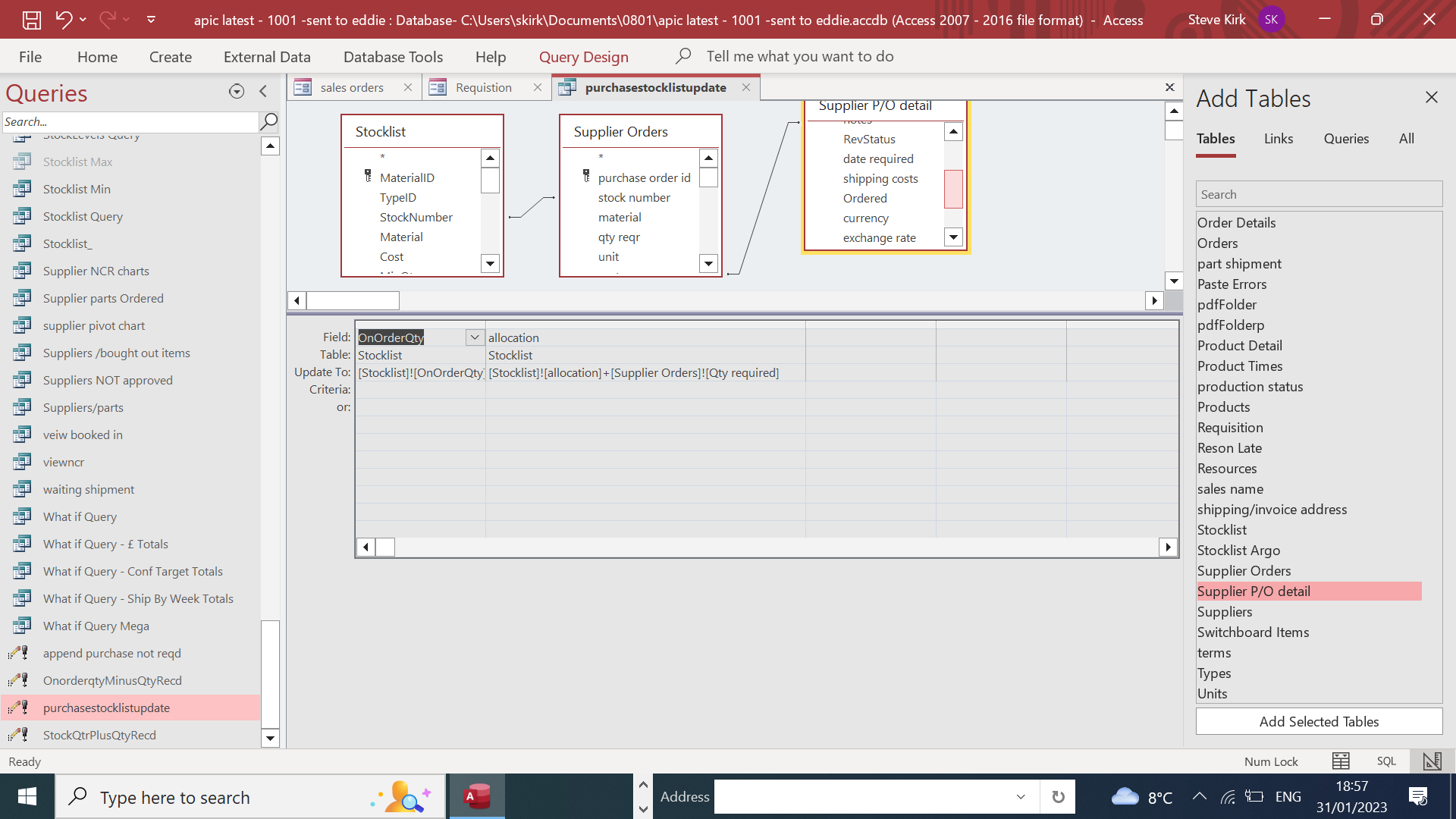
Task: Click the navigation pane search box
Action: (130, 121)
